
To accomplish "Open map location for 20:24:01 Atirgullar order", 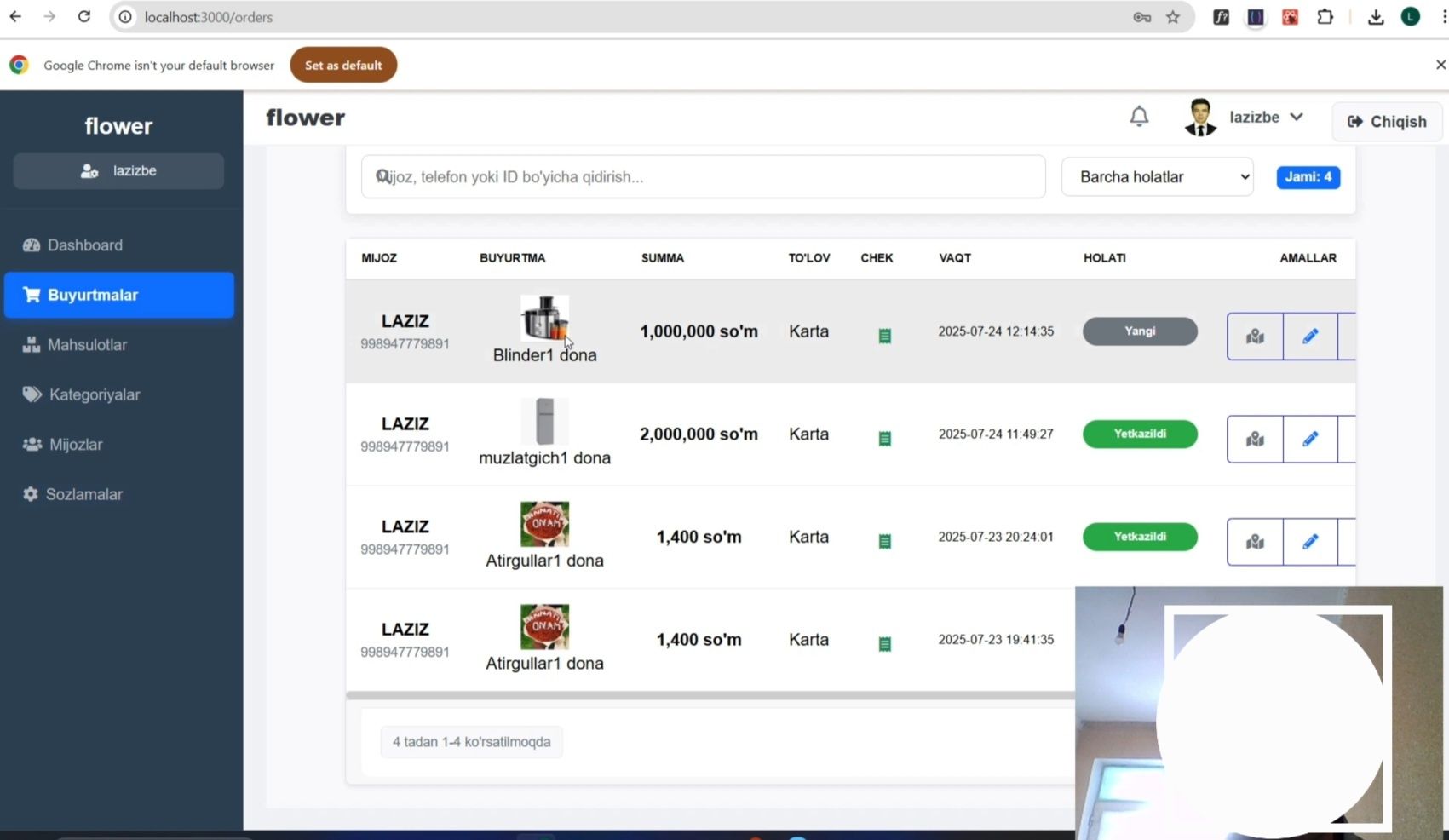I will coord(1255,542).
